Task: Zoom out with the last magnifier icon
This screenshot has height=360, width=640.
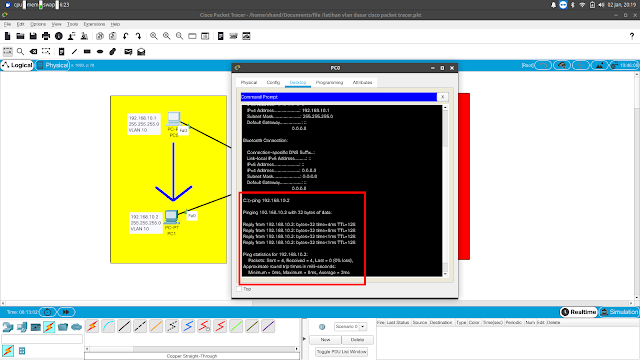Action: point(179,36)
